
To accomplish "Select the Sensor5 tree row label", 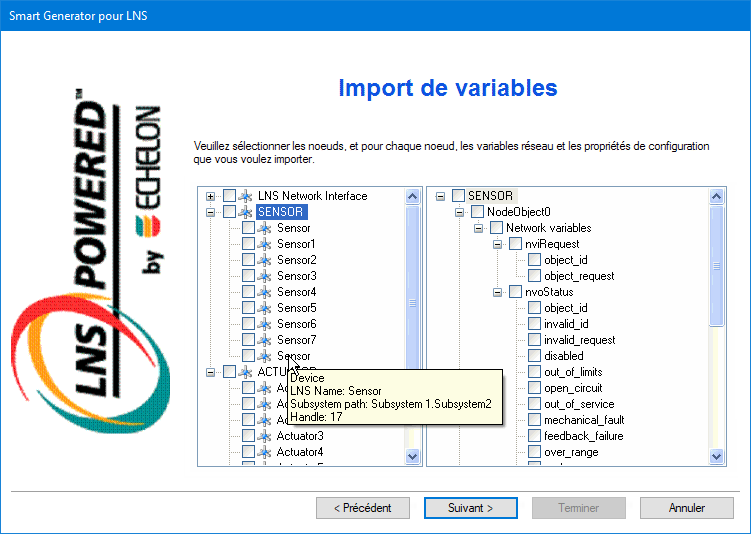I will (x=296, y=308).
